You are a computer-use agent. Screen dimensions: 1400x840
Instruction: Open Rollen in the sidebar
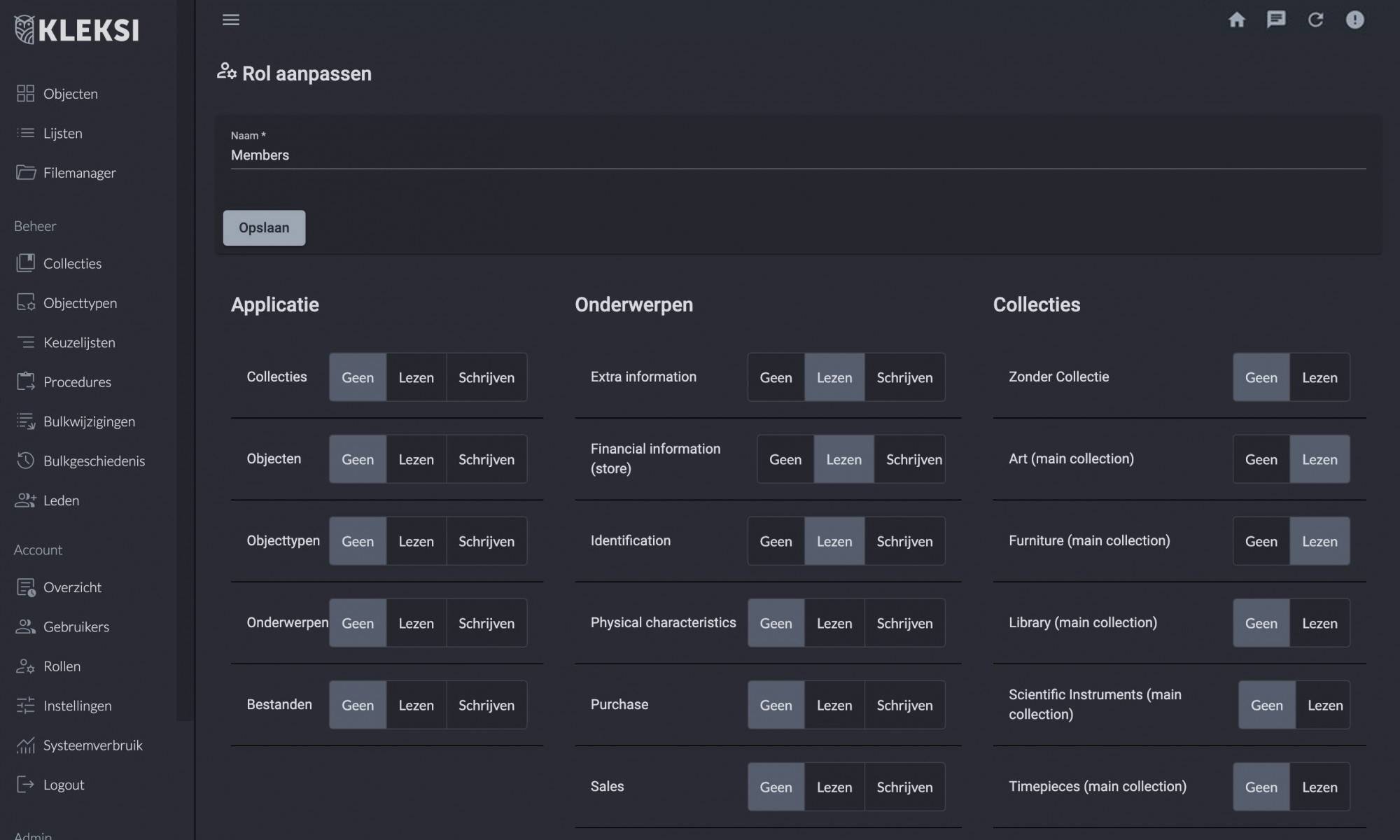point(62,666)
